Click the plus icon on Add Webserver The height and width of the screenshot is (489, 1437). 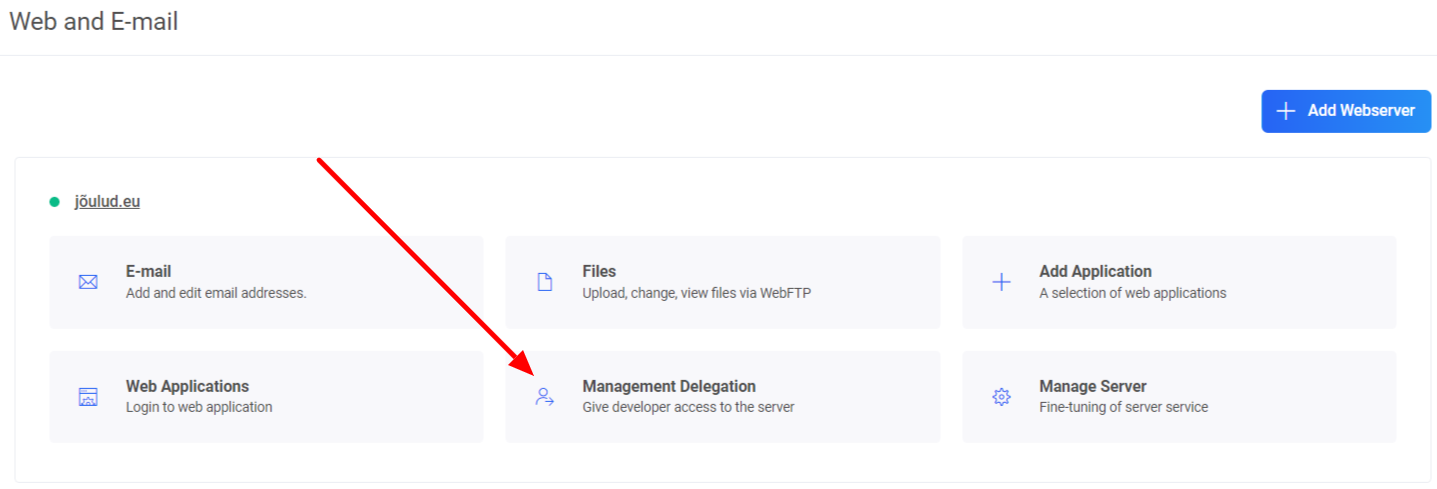click(1287, 111)
